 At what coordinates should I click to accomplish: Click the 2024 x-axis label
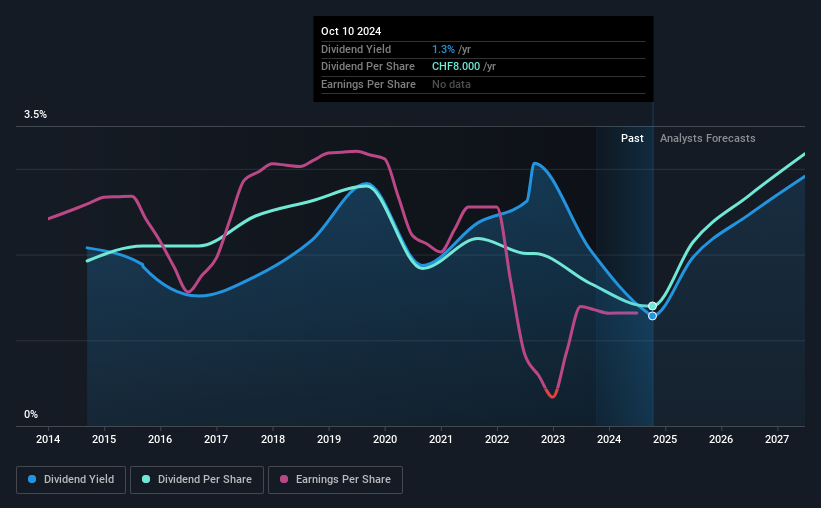(x=609, y=439)
